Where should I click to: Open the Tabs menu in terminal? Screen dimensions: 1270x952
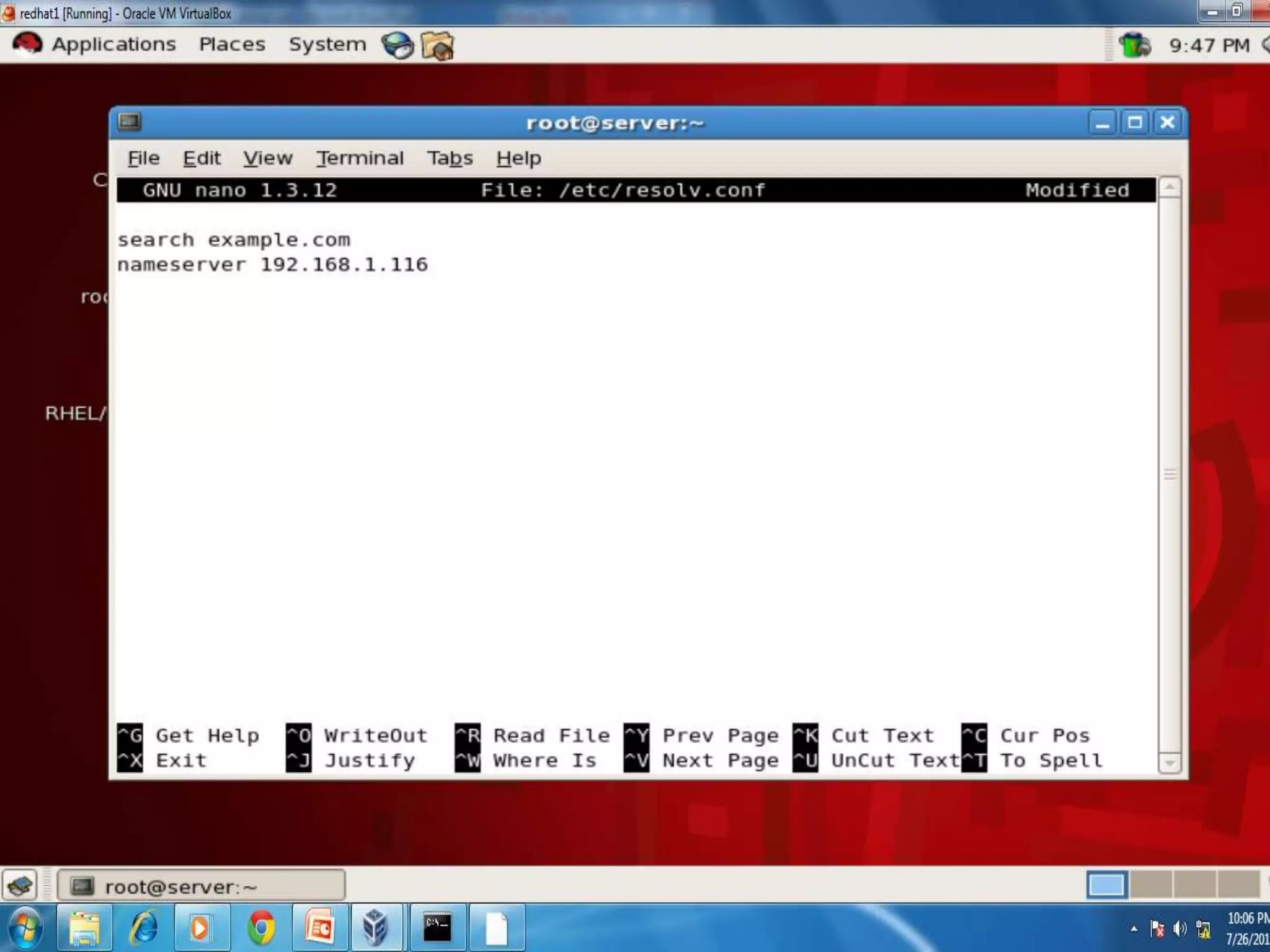(x=450, y=159)
